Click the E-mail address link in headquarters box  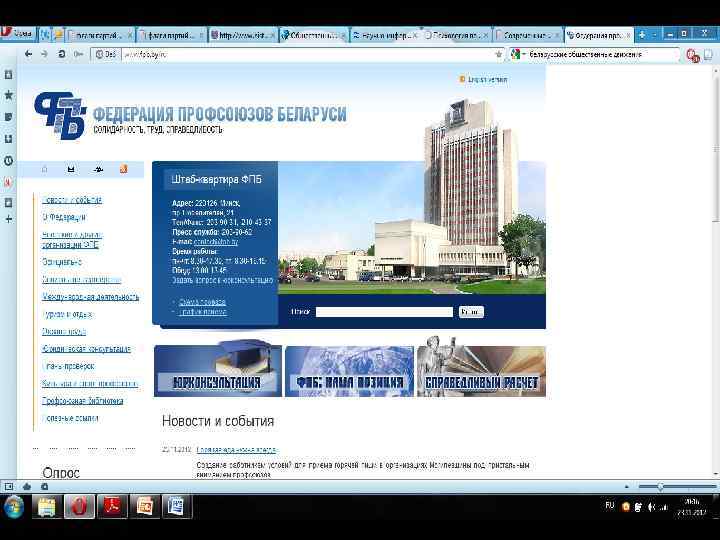point(216,242)
